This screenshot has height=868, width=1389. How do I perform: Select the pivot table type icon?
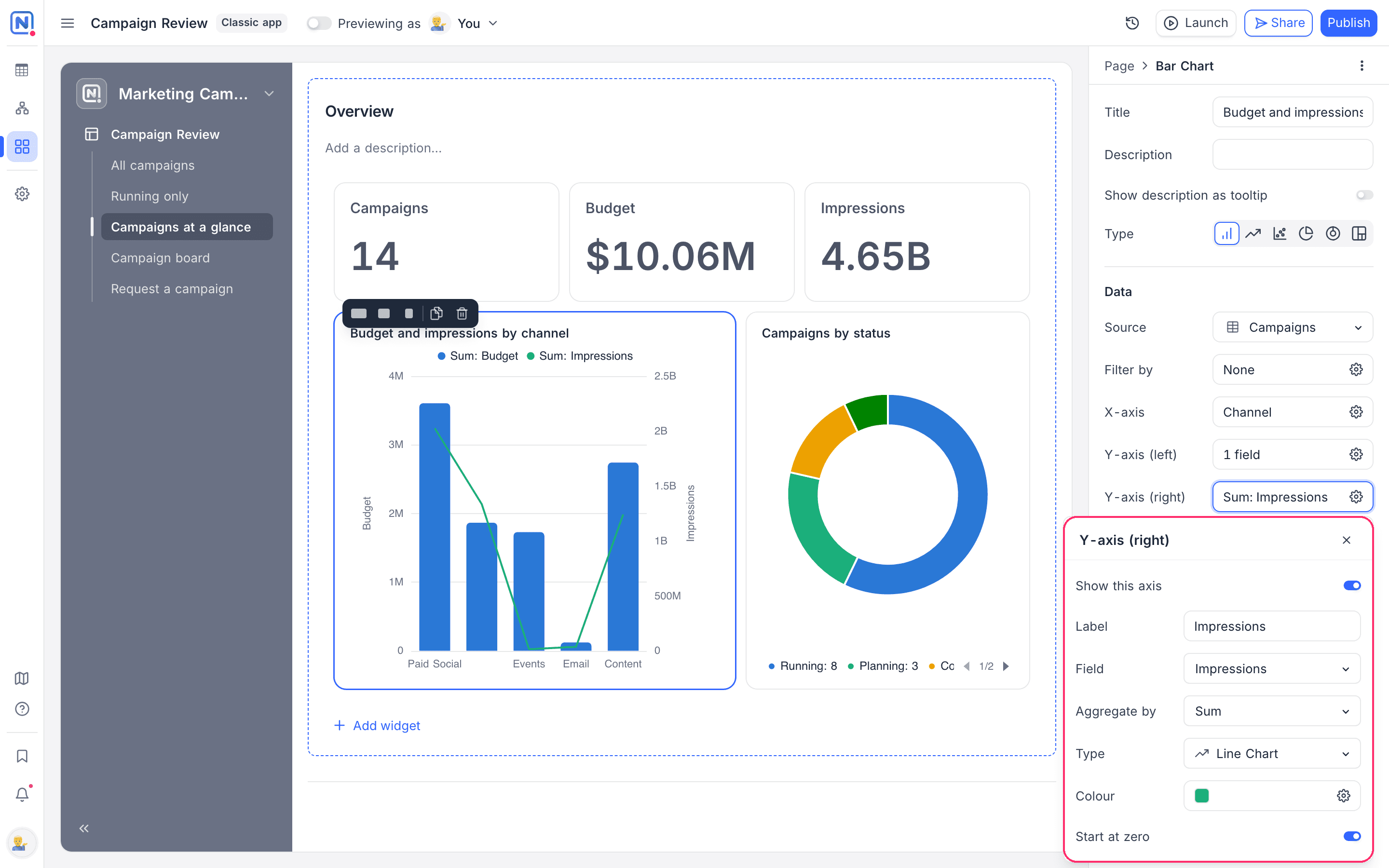[x=1359, y=234]
